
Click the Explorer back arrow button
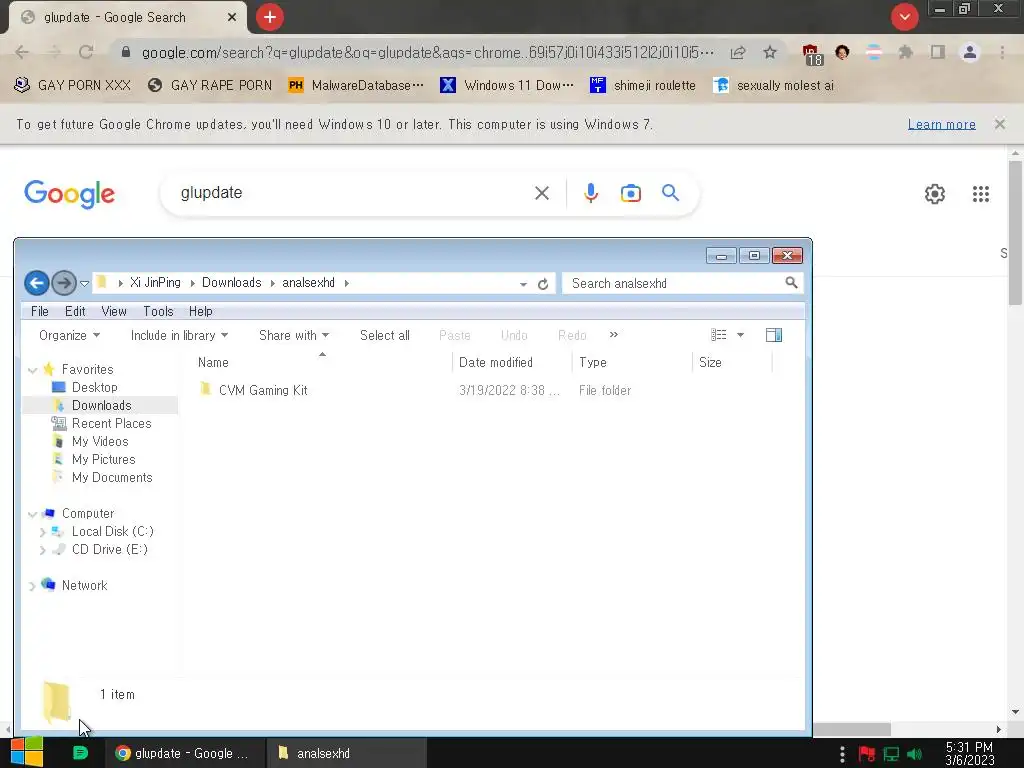[37, 283]
